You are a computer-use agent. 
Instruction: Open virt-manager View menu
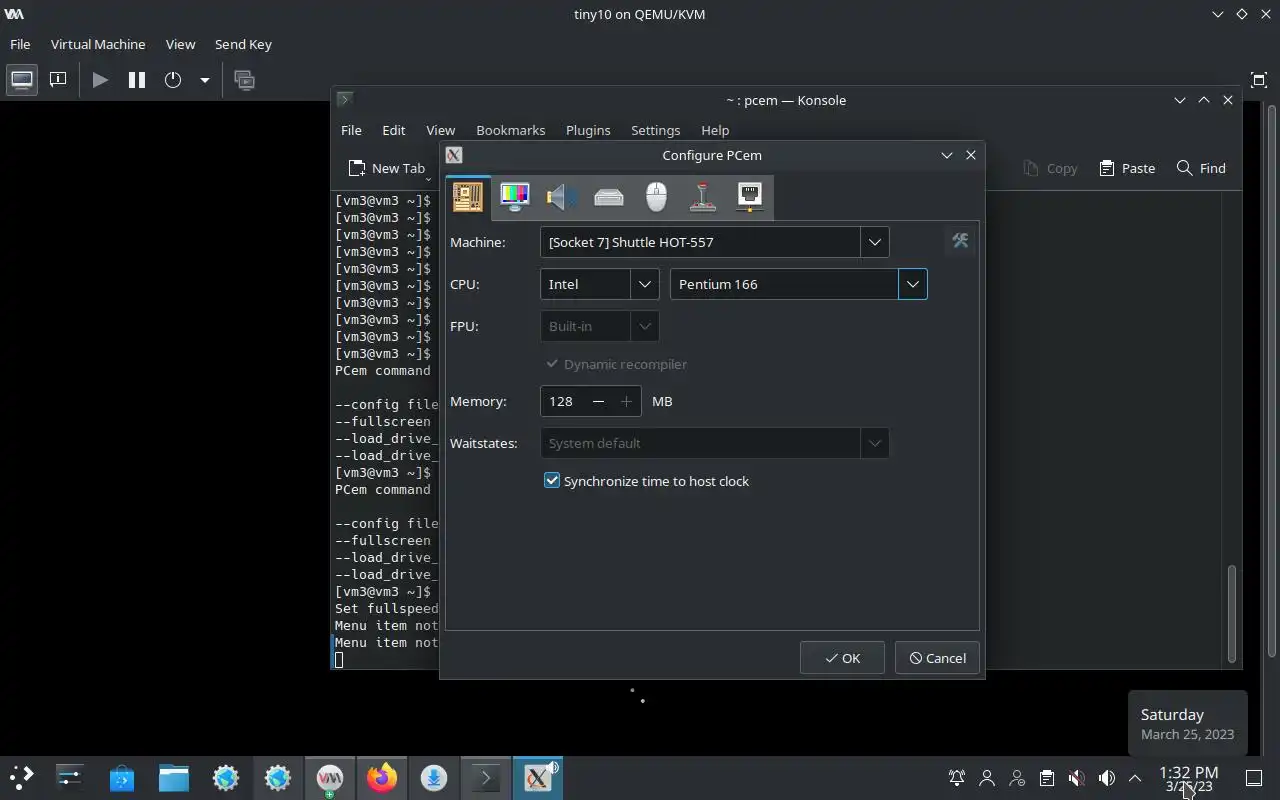180,44
